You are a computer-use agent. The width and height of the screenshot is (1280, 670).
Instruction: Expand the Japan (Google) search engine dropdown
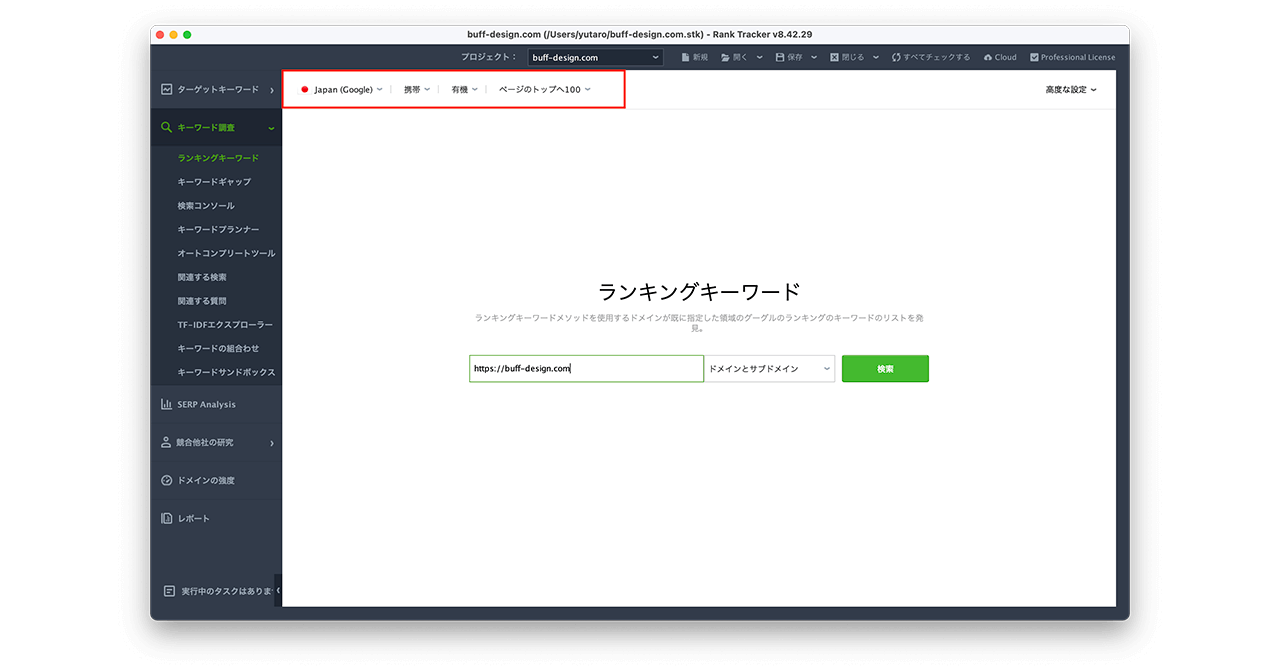342,90
